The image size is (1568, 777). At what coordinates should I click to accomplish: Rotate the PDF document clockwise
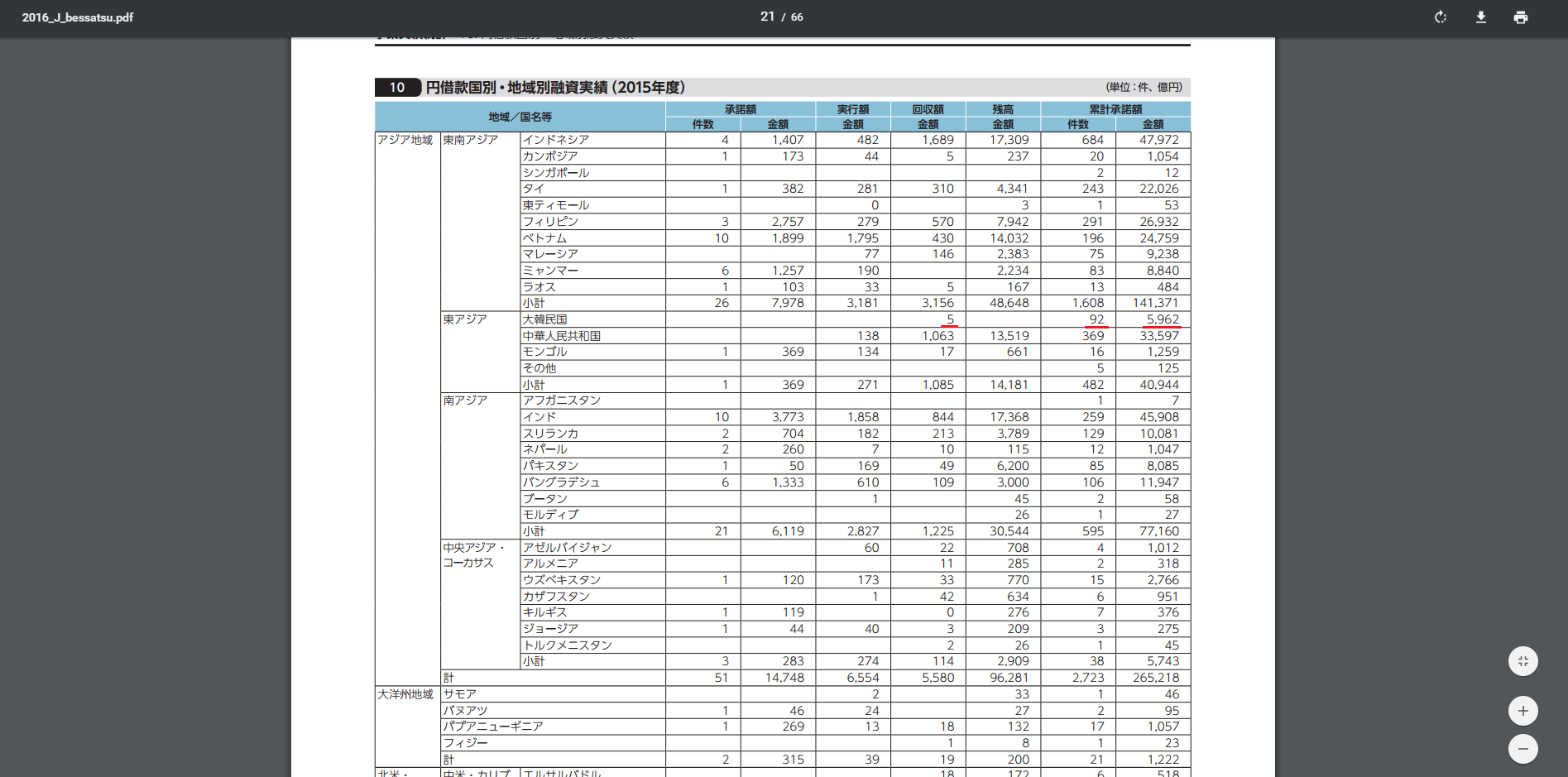point(1441,17)
